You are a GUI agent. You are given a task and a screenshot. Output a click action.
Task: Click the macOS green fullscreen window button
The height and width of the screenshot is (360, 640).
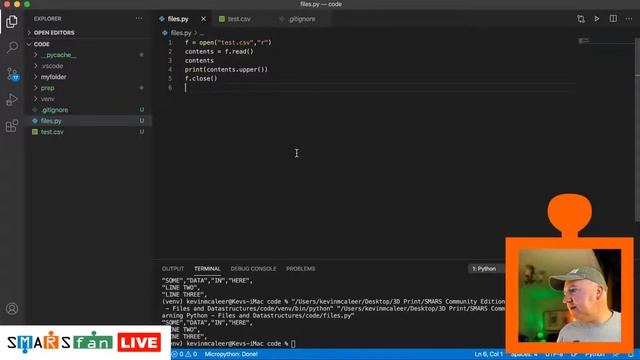coord(27,4)
